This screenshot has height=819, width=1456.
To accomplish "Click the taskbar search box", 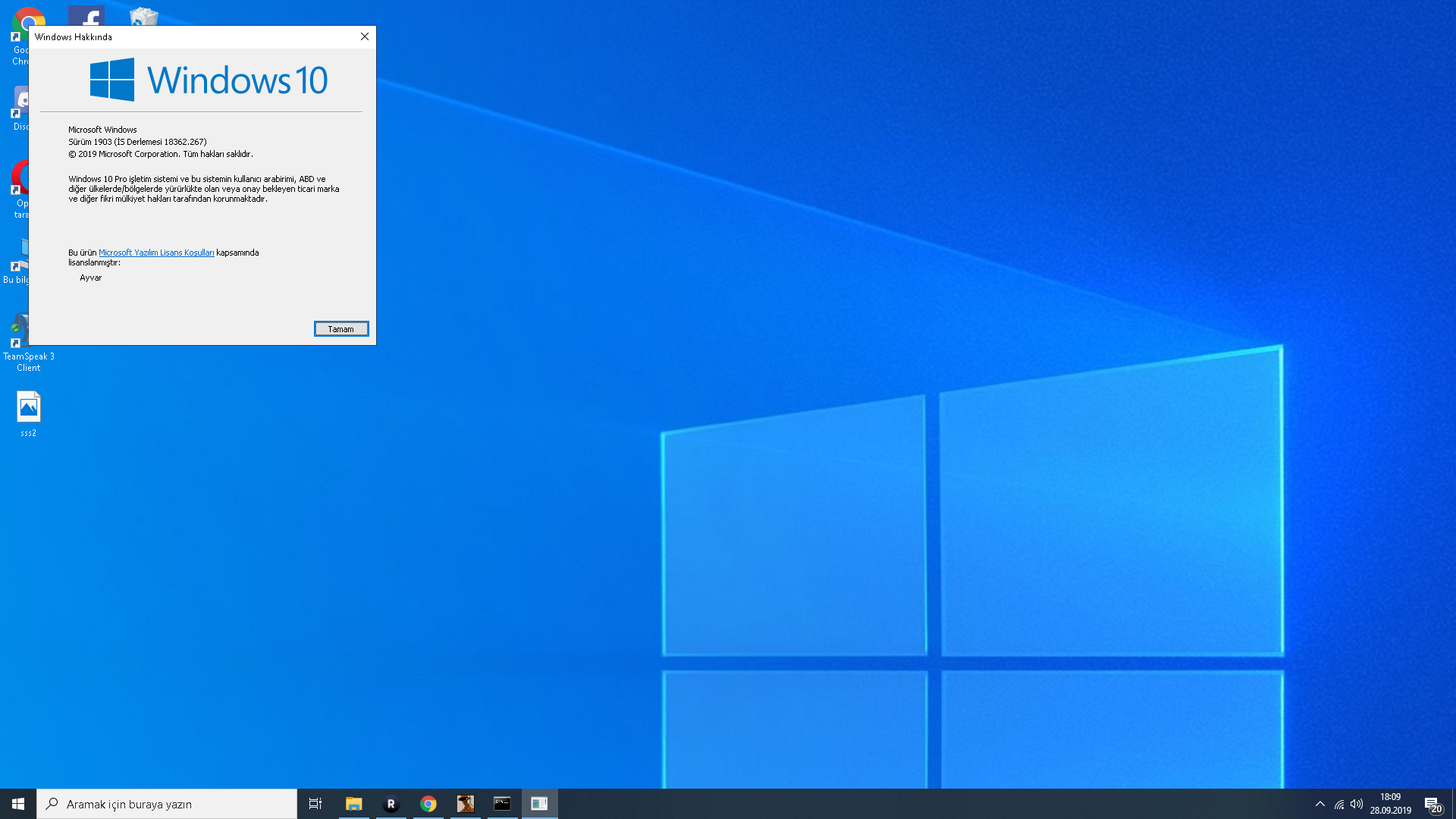I will click(167, 804).
